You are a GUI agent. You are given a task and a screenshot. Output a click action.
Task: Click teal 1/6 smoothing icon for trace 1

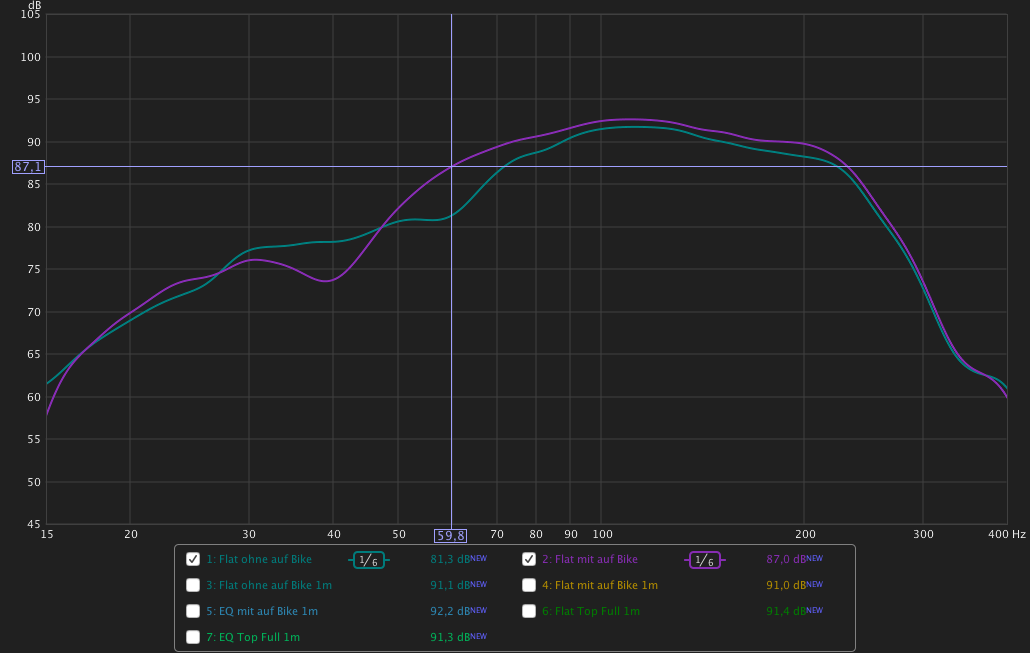click(368, 560)
